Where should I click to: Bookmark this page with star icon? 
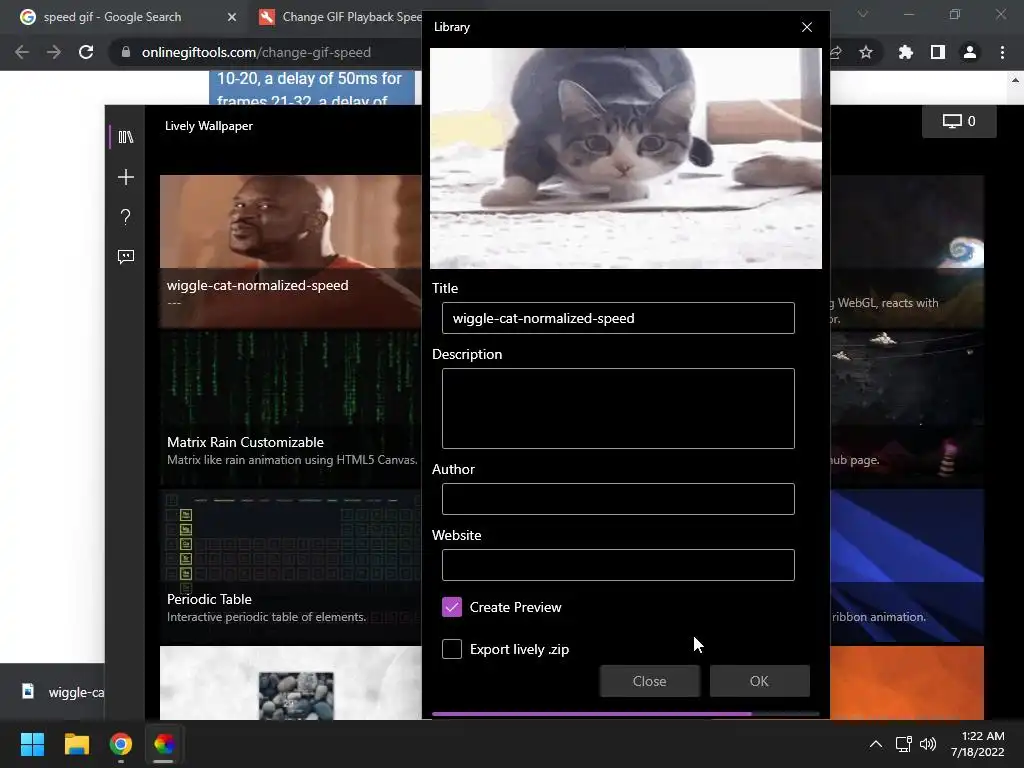pyautogui.click(x=865, y=52)
